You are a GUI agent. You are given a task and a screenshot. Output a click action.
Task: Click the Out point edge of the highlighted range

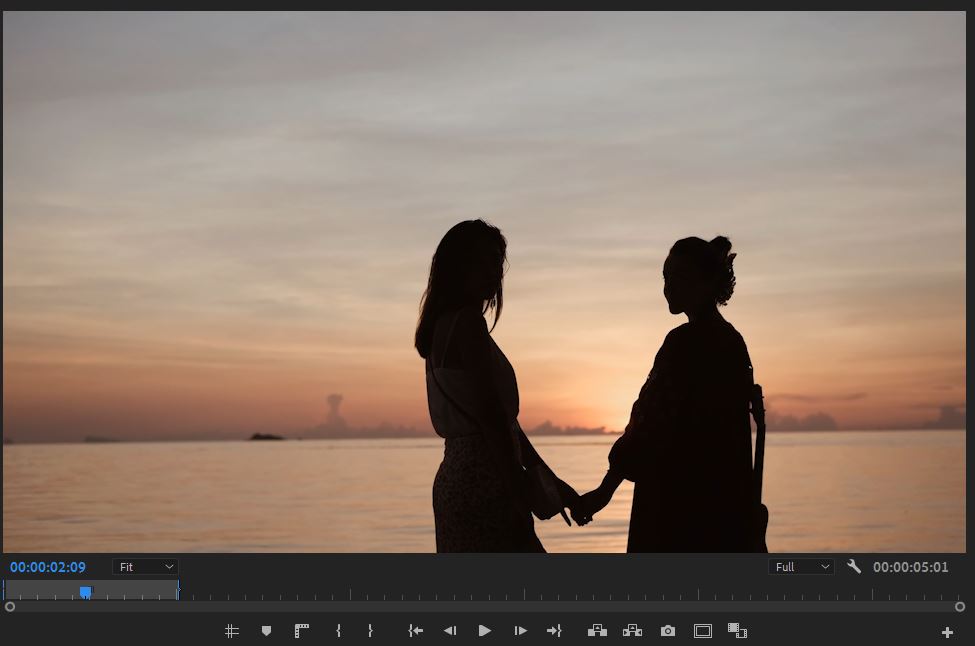(x=178, y=589)
